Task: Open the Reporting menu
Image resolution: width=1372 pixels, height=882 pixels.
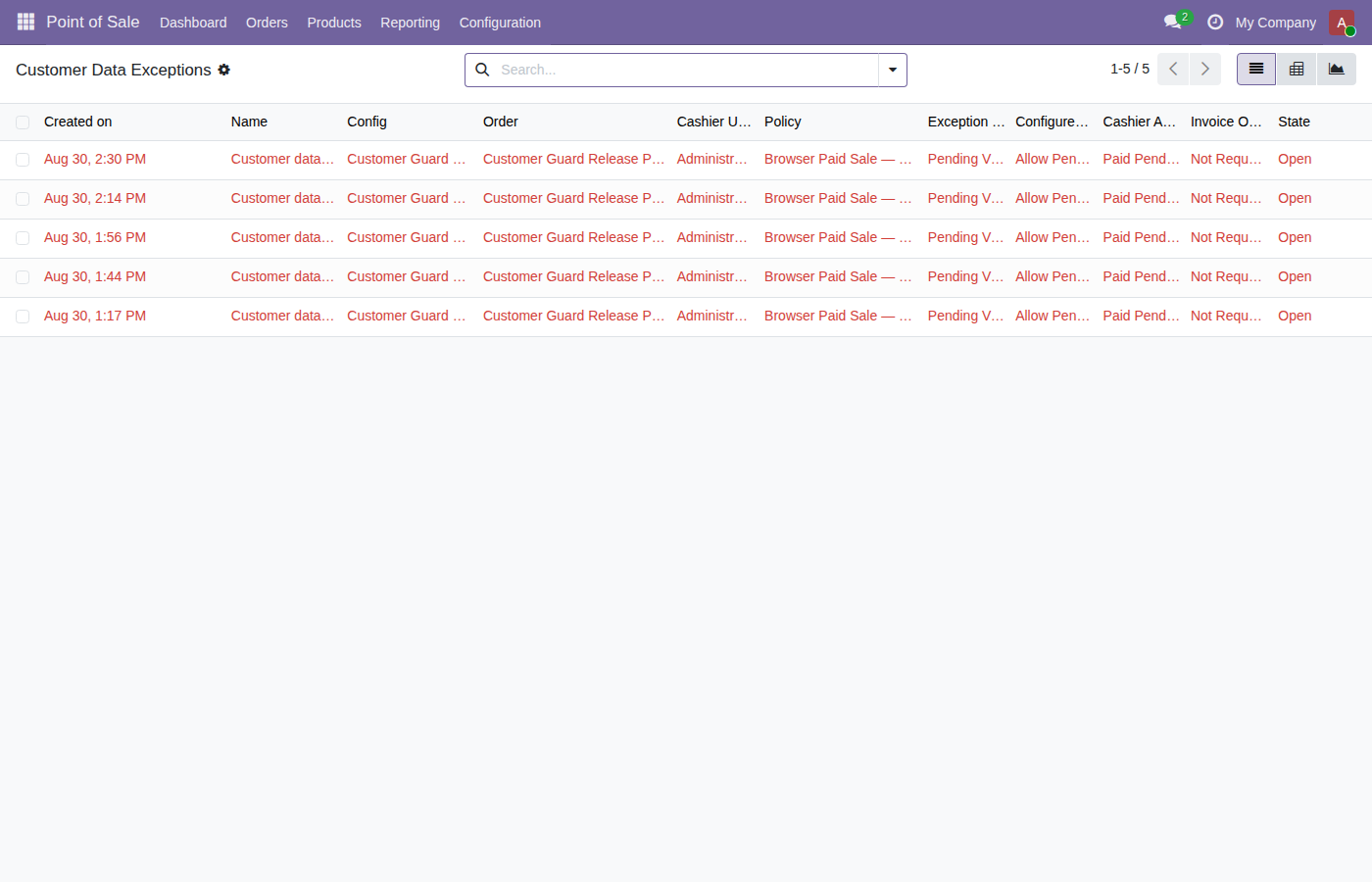Action: (x=410, y=23)
